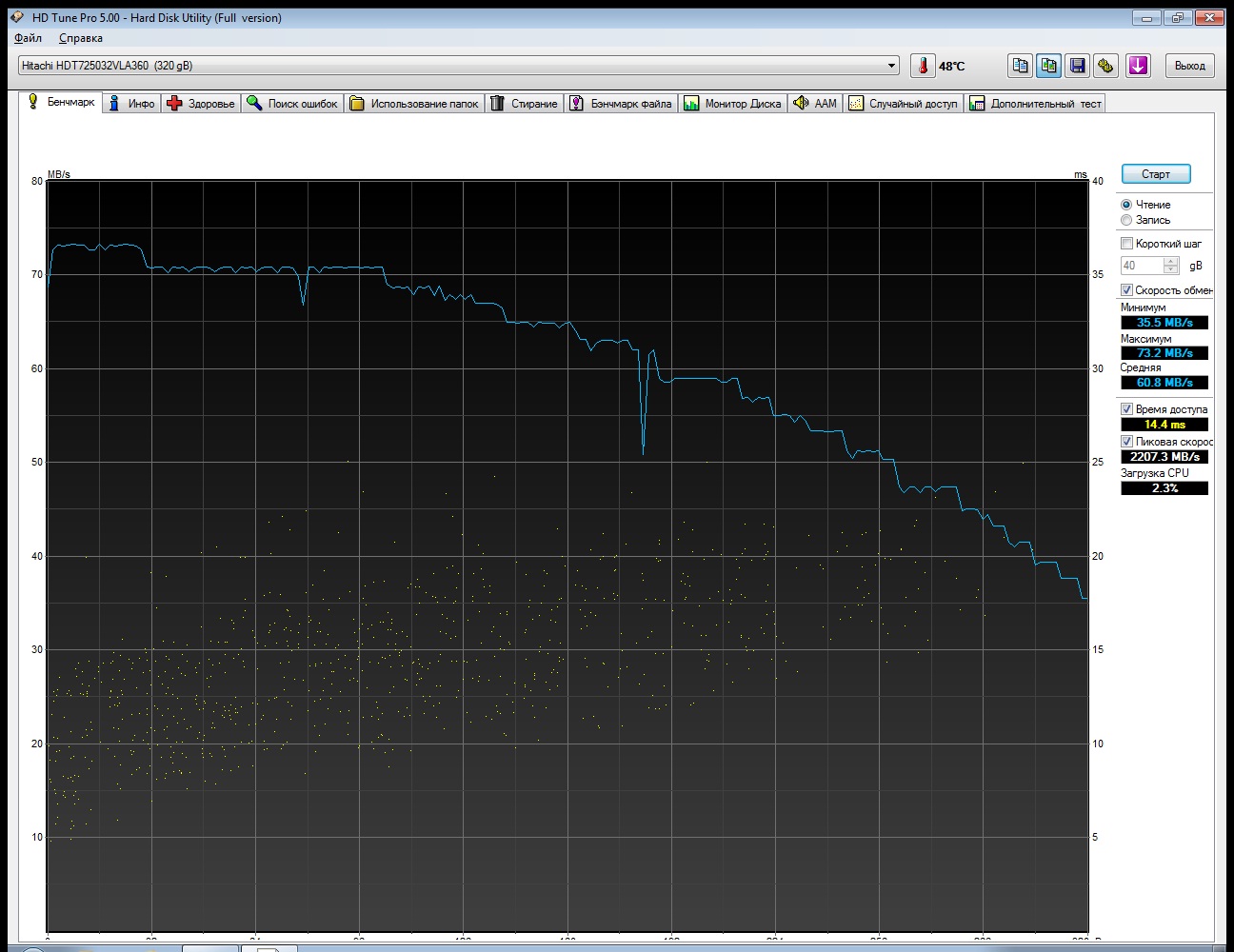Click the purple down-arrow minimize-to-tray icon
1234x952 pixels.
(x=1138, y=66)
